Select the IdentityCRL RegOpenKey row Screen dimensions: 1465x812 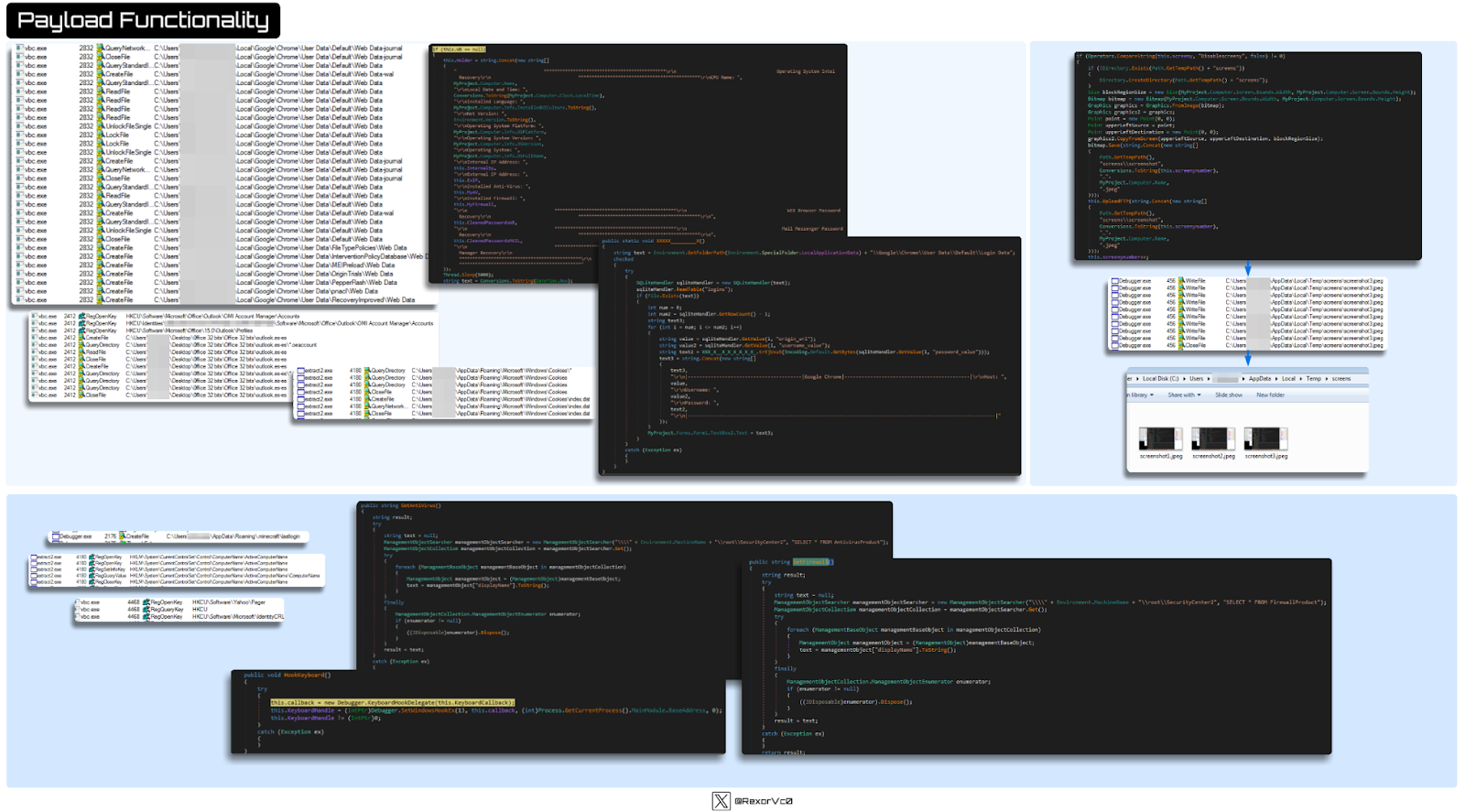(179, 617)
